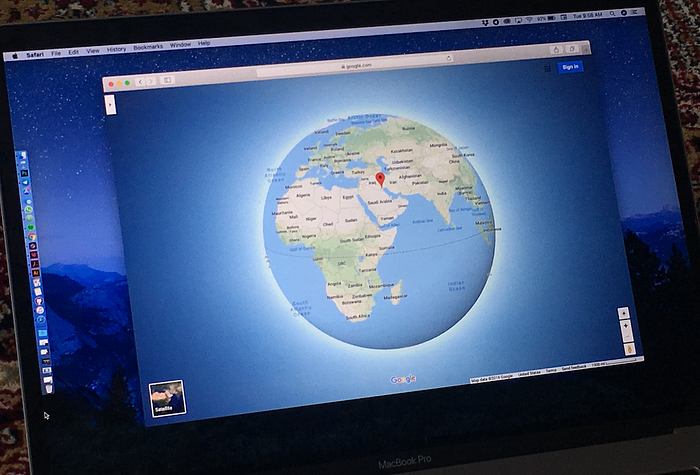Open the History menu
The image size is (700, 475).
[x=116, y=49]
